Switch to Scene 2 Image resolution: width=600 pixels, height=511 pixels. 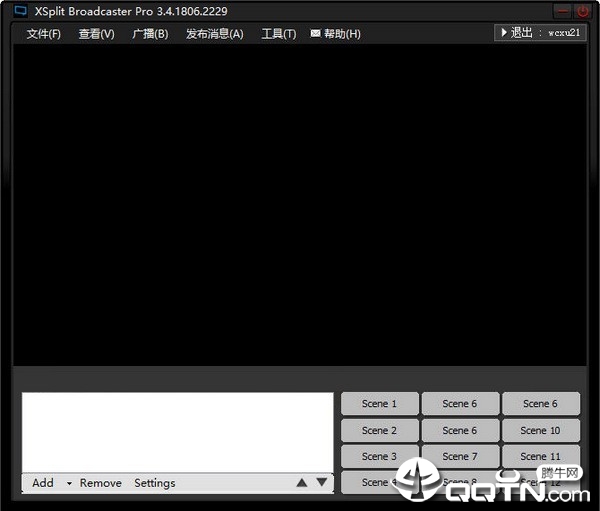(x=380, y=430)
